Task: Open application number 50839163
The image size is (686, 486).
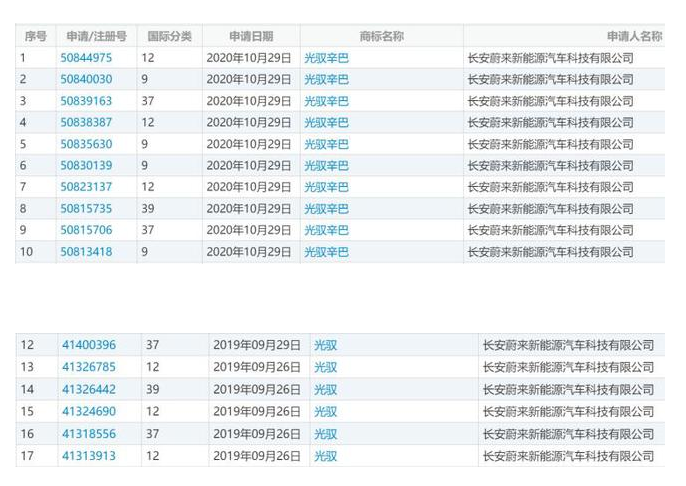Action: pos(86,101)
